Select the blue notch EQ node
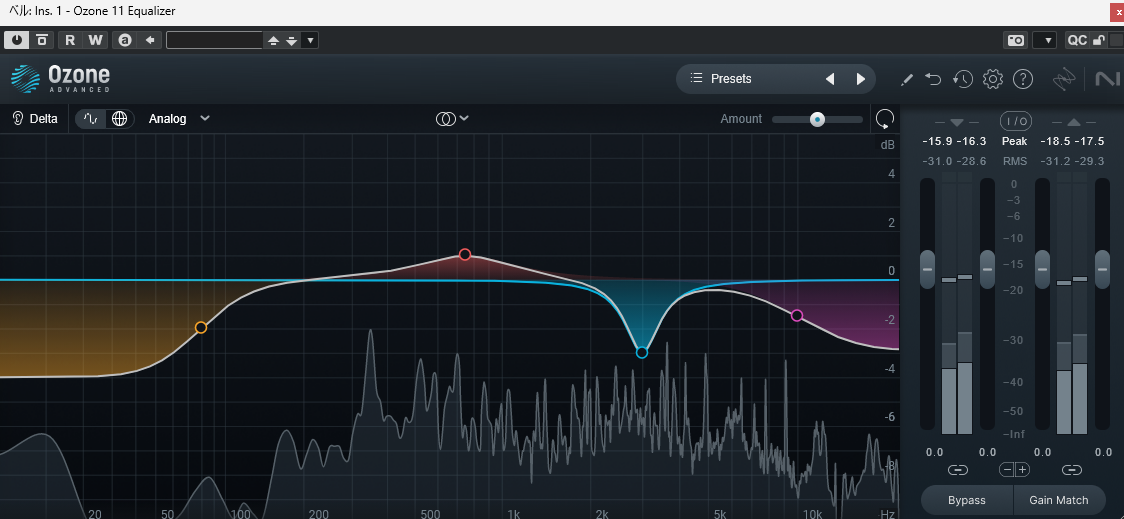 click(x=642, y=353)
